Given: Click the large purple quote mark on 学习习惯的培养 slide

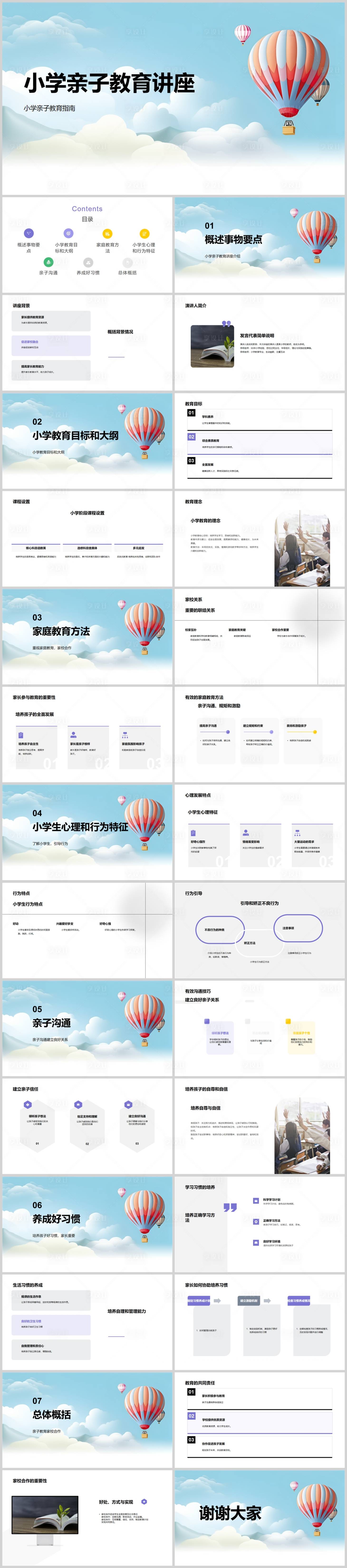Looking at the screenshot, I should 230,1208.
